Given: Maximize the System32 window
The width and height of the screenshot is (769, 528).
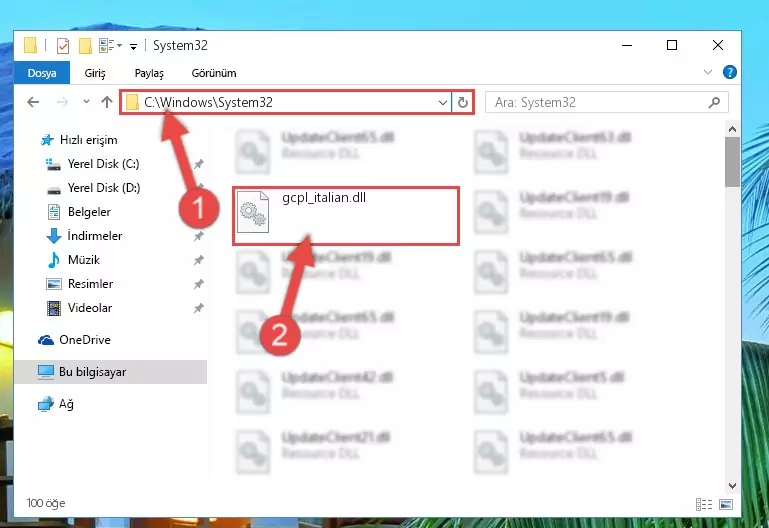Looking at the screenshot, I should (672, 45).
